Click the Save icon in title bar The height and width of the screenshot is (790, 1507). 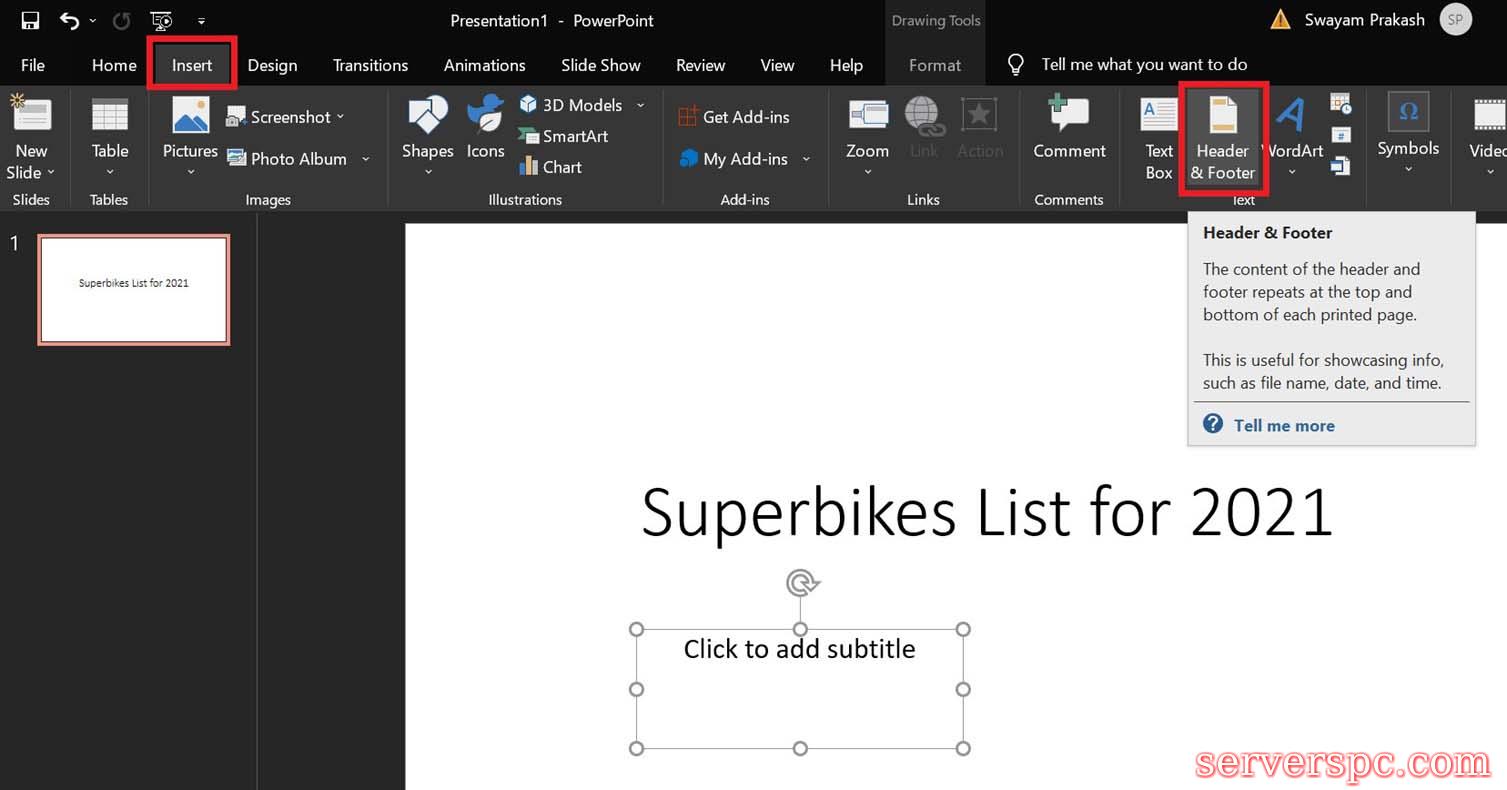(x=30, y=21)
